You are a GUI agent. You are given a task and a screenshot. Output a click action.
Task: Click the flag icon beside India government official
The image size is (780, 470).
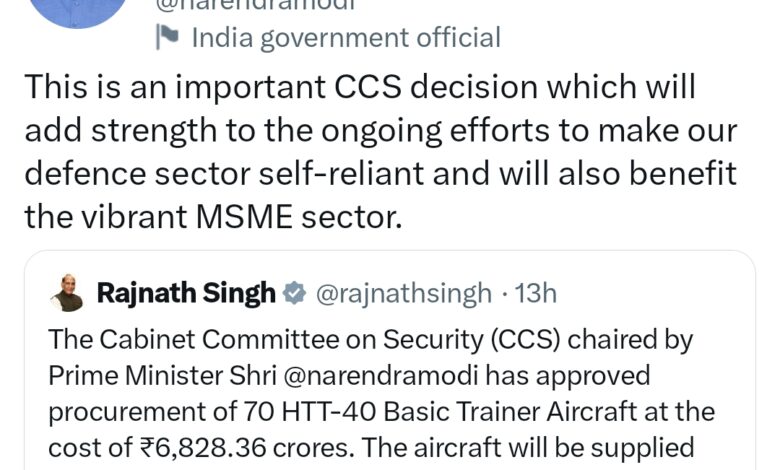166,39
